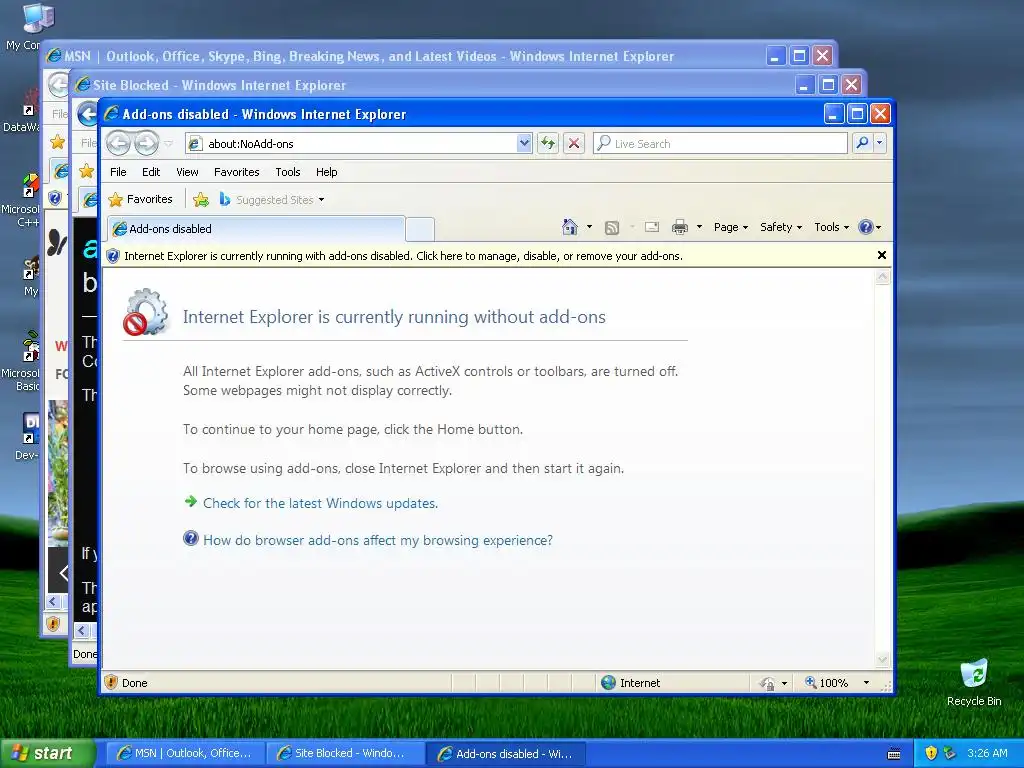Click the on-screen keyboard taskbar icon
Image resolution: width=1024 pixels, height=768 pixels.
[894, 754]
